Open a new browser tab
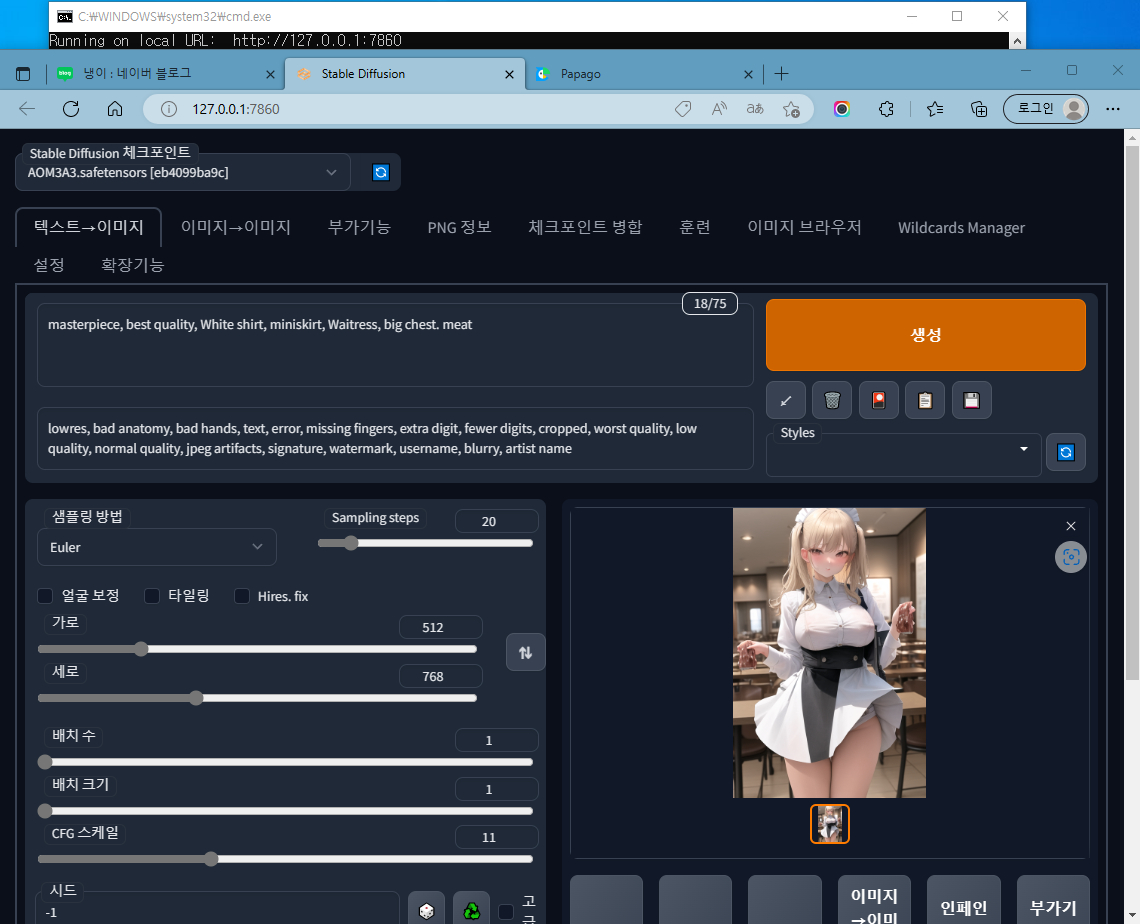 click(x=782, y=73)
